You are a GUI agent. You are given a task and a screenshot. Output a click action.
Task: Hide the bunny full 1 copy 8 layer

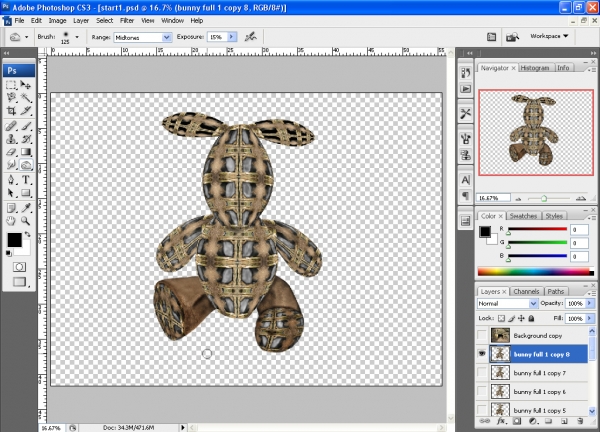482,354
